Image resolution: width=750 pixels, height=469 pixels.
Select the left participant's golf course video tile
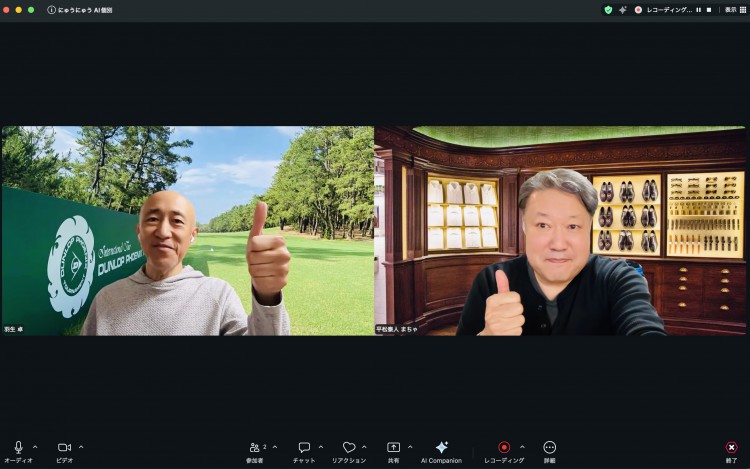(187, 230)
